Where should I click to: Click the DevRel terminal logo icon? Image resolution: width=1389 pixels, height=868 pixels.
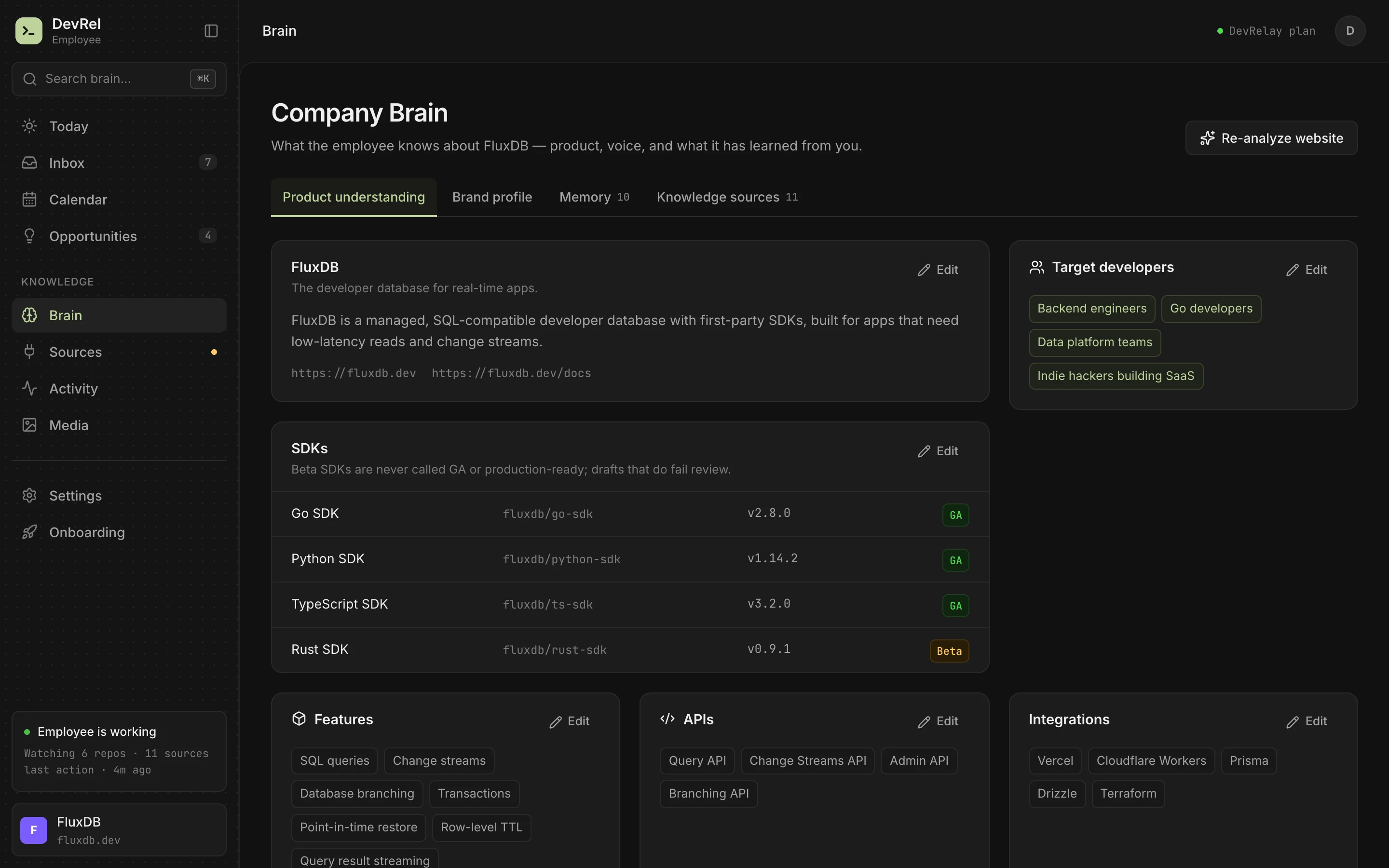pos(29,30)
